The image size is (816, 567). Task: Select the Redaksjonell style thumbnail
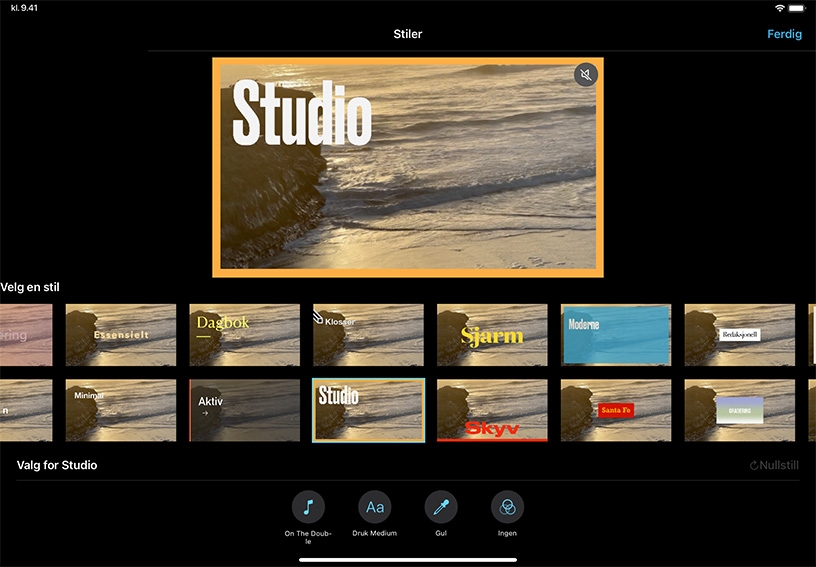coord(740,335)
